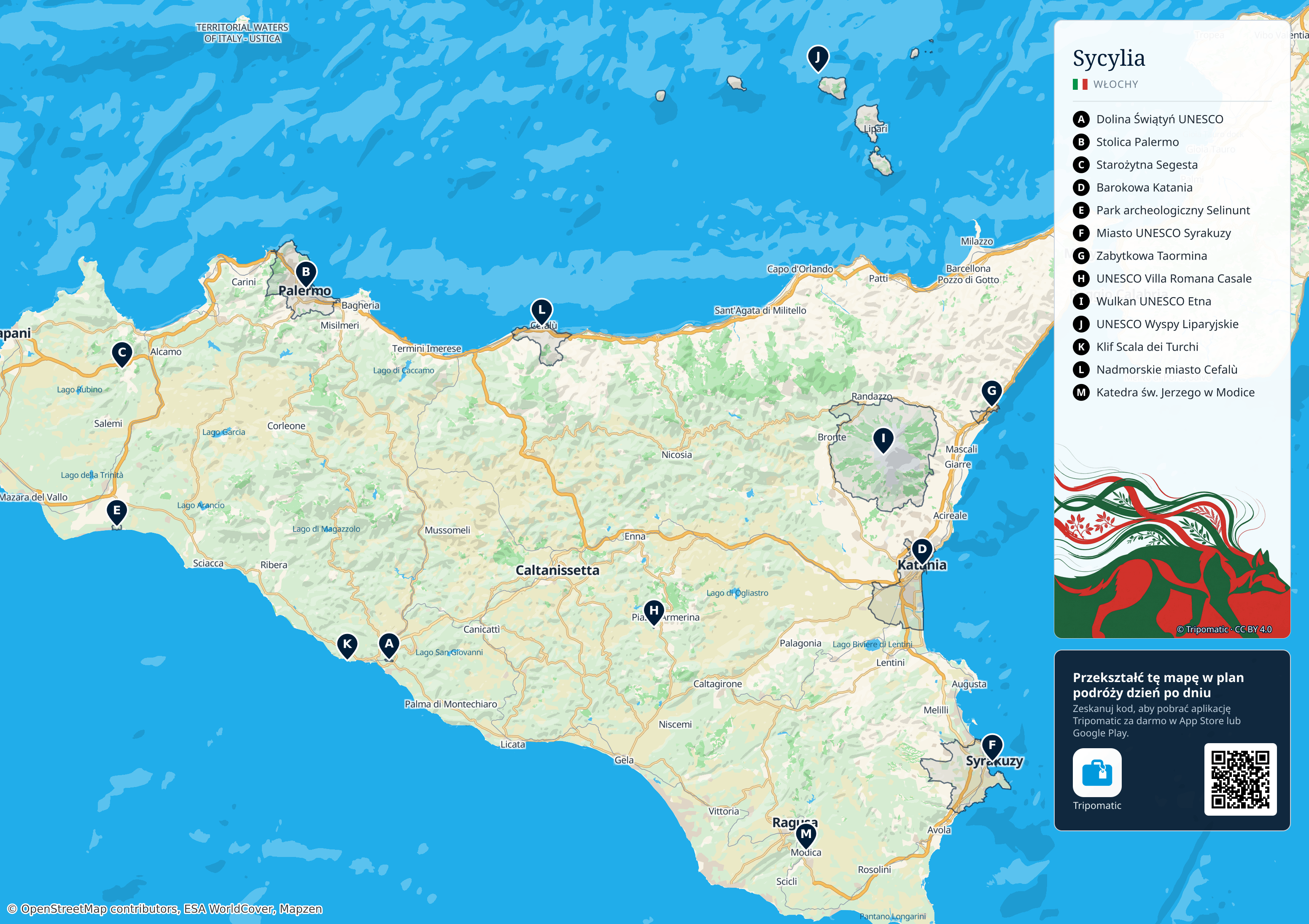Viewport: 1309px width, 924px height.
Task: Select the legend circle badge J
Action: tap(1081, 324)
